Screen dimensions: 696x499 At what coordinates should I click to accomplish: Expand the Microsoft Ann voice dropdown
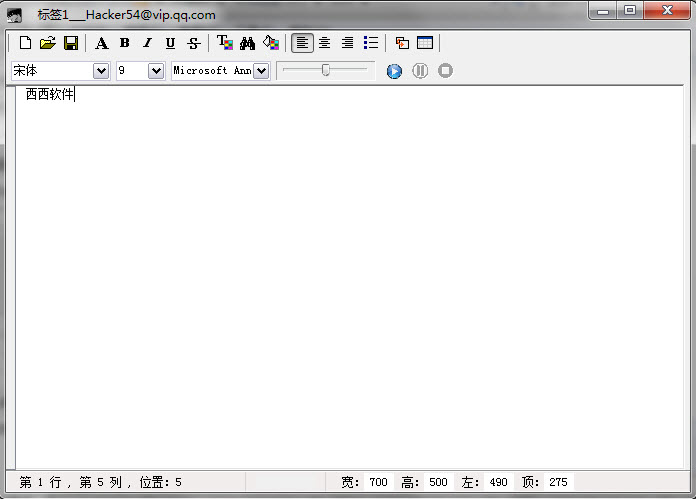[x=261, y=71]
